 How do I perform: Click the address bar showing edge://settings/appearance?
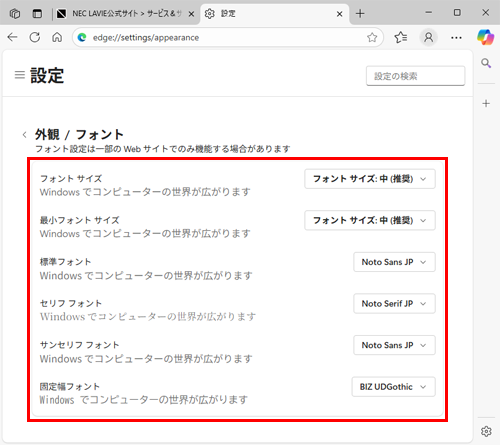pos(228,37)
